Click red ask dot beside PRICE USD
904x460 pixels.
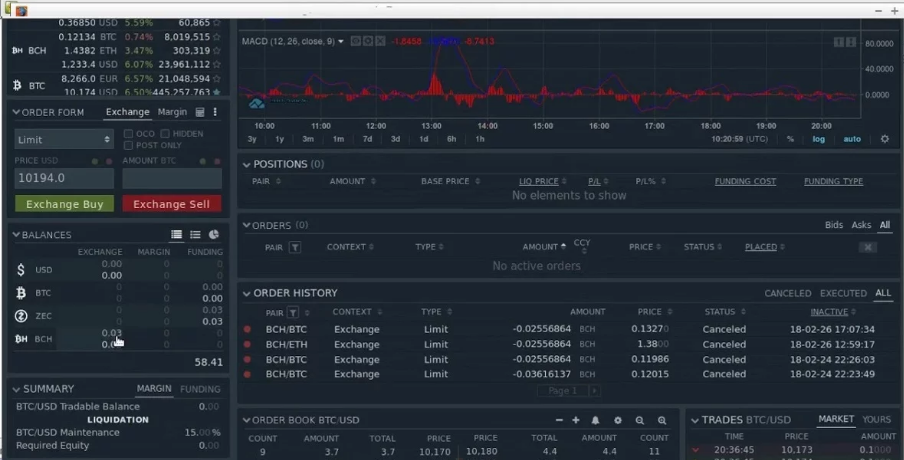[x=108, y=161]
